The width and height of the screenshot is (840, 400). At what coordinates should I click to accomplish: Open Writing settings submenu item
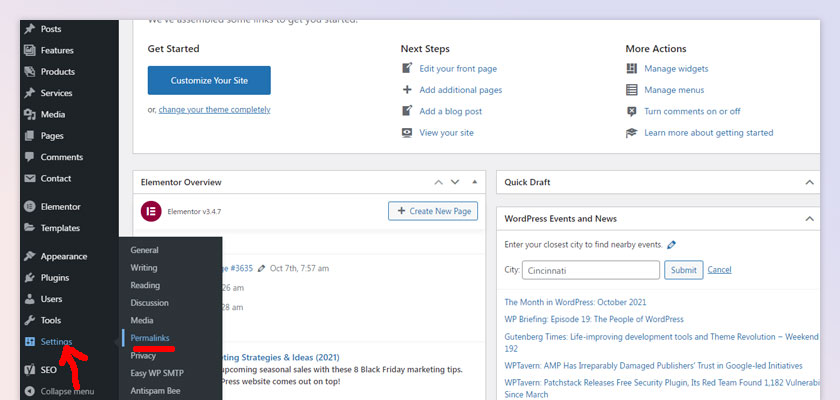(x=144, y=268)
